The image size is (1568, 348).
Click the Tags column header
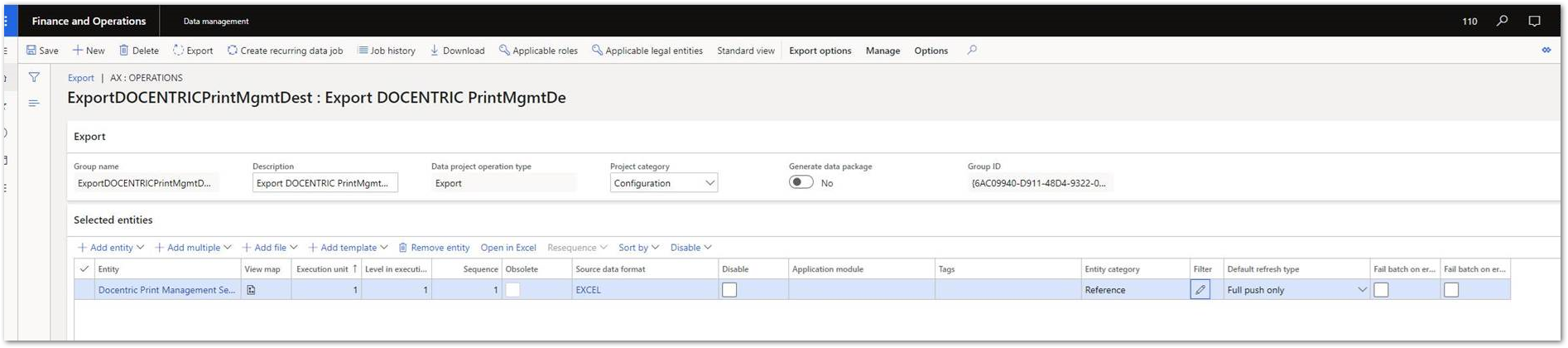[x=1008, y=269]
